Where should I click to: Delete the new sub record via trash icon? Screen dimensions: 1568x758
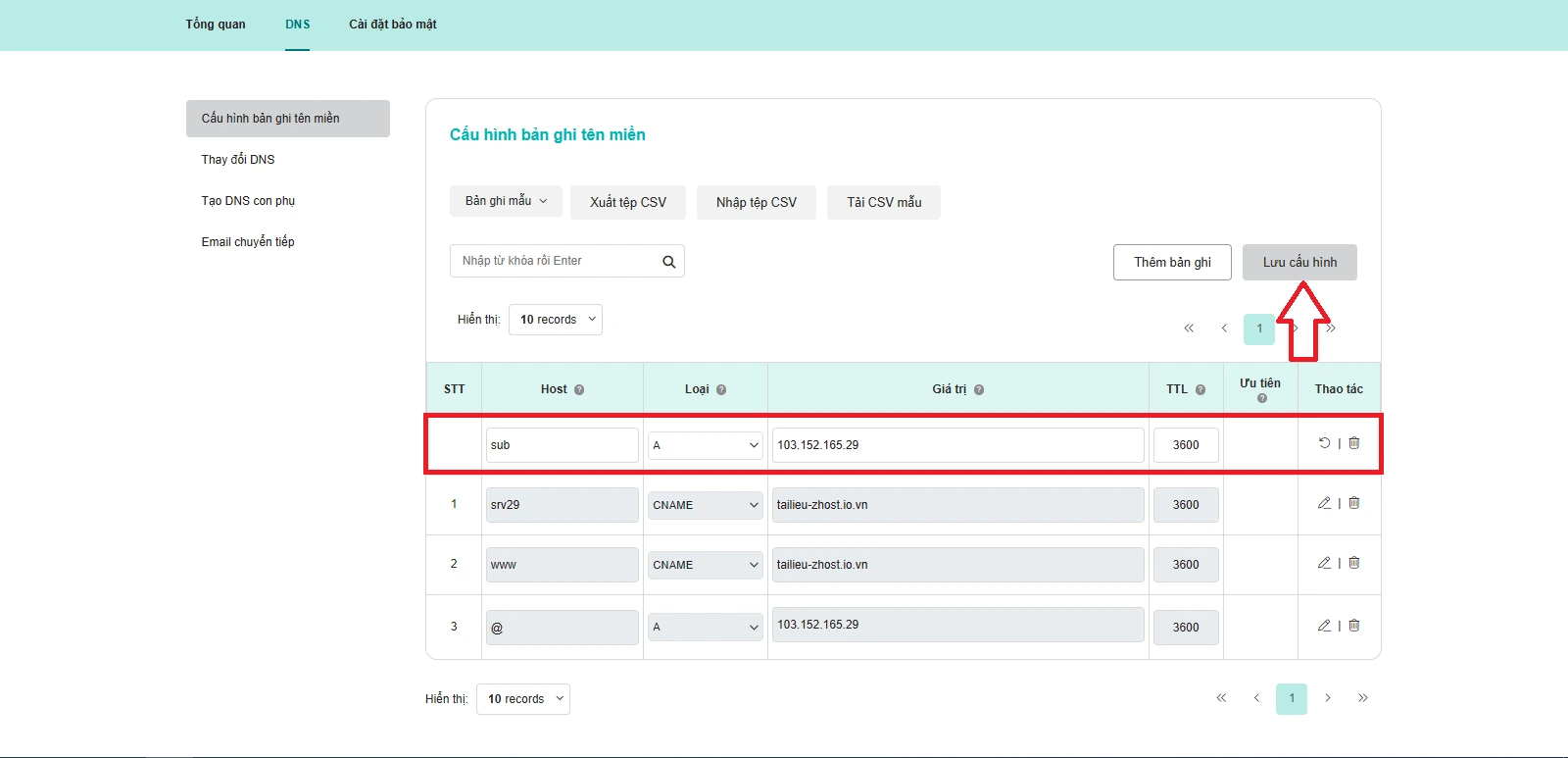pos(1354,443)
